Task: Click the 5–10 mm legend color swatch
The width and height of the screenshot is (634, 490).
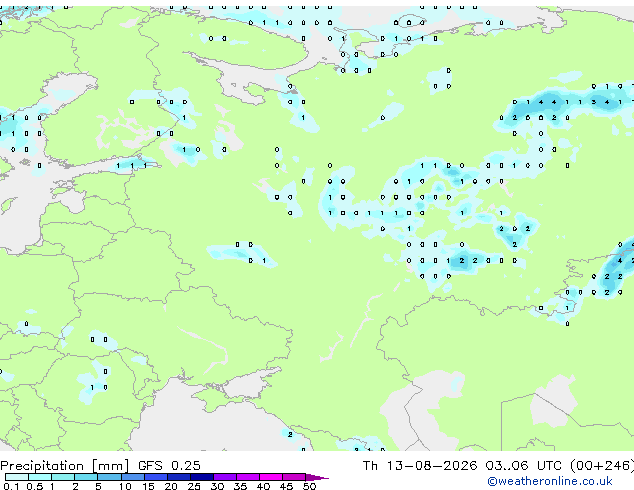Action: point(109,477)
